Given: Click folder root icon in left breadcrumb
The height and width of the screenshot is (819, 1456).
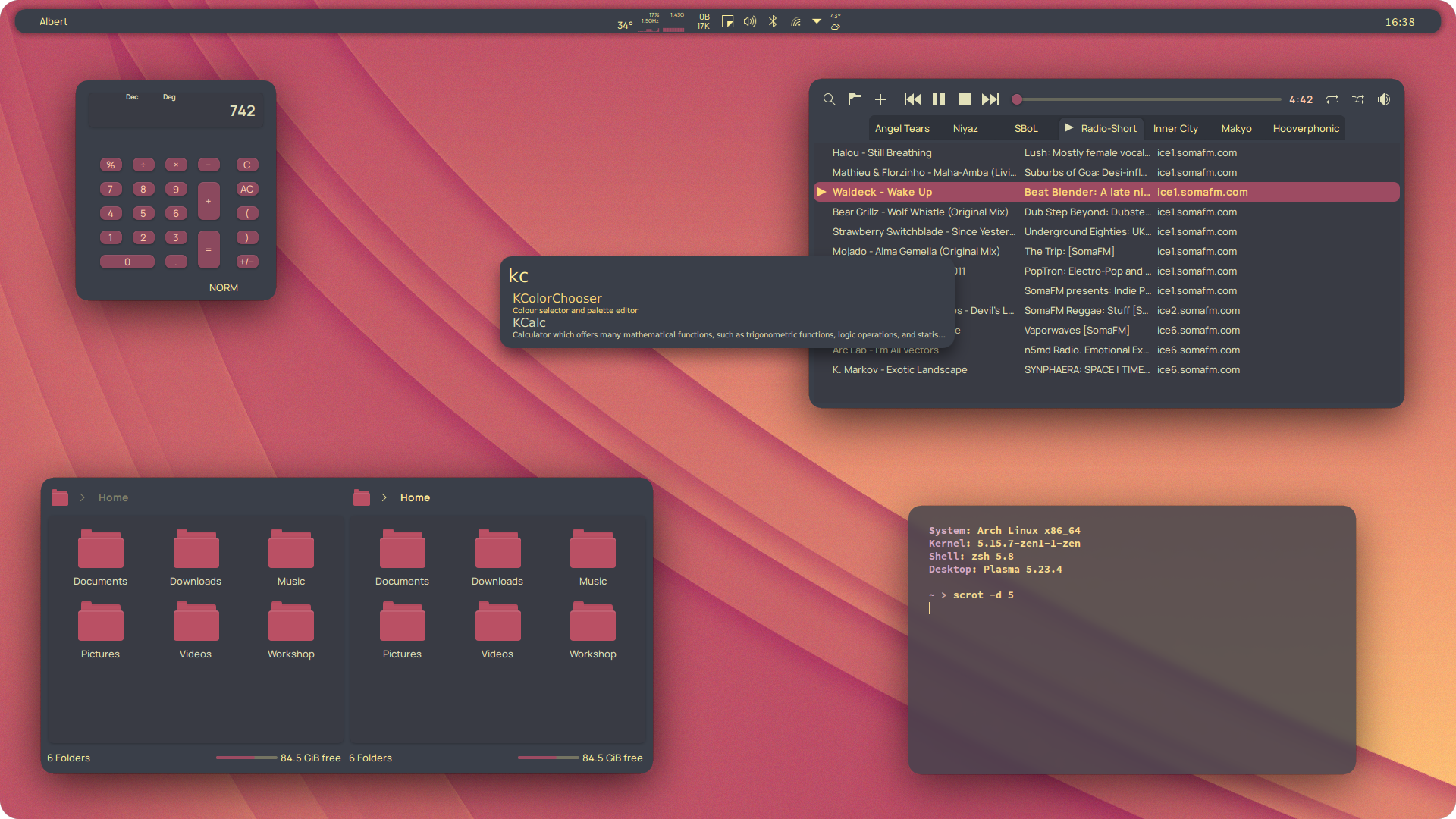Looking at the screenshot, I should pyautogui.click(x=60, y=497).
